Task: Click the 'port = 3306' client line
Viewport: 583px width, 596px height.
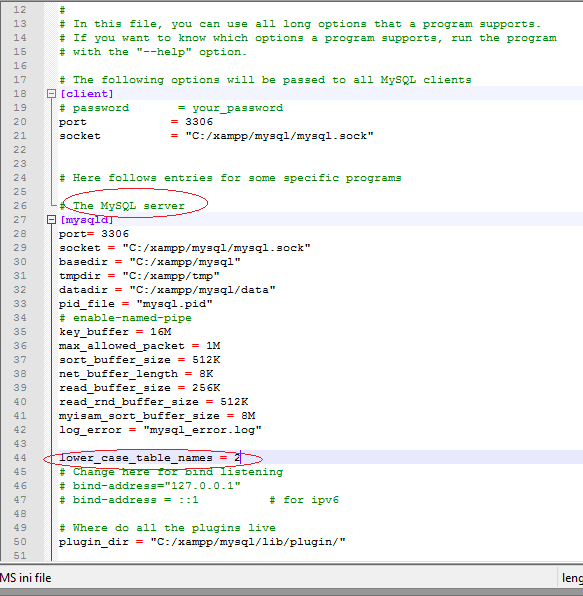Action: 136,122
